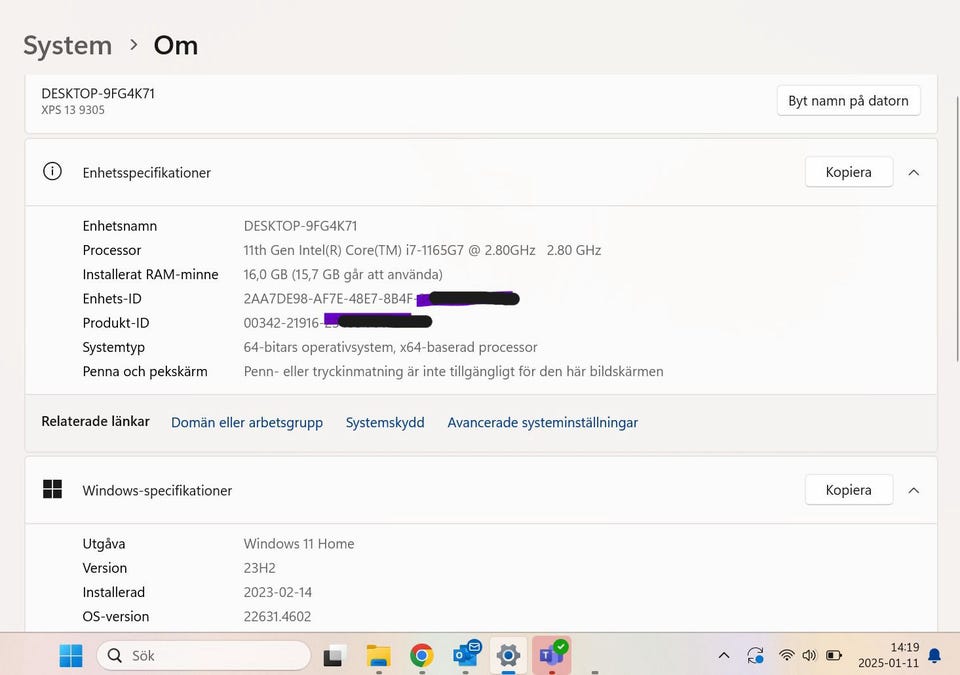The height and width of the screenshot is (675, 960).
Task: Click Byt namn på datorn button
Action: 849,100
